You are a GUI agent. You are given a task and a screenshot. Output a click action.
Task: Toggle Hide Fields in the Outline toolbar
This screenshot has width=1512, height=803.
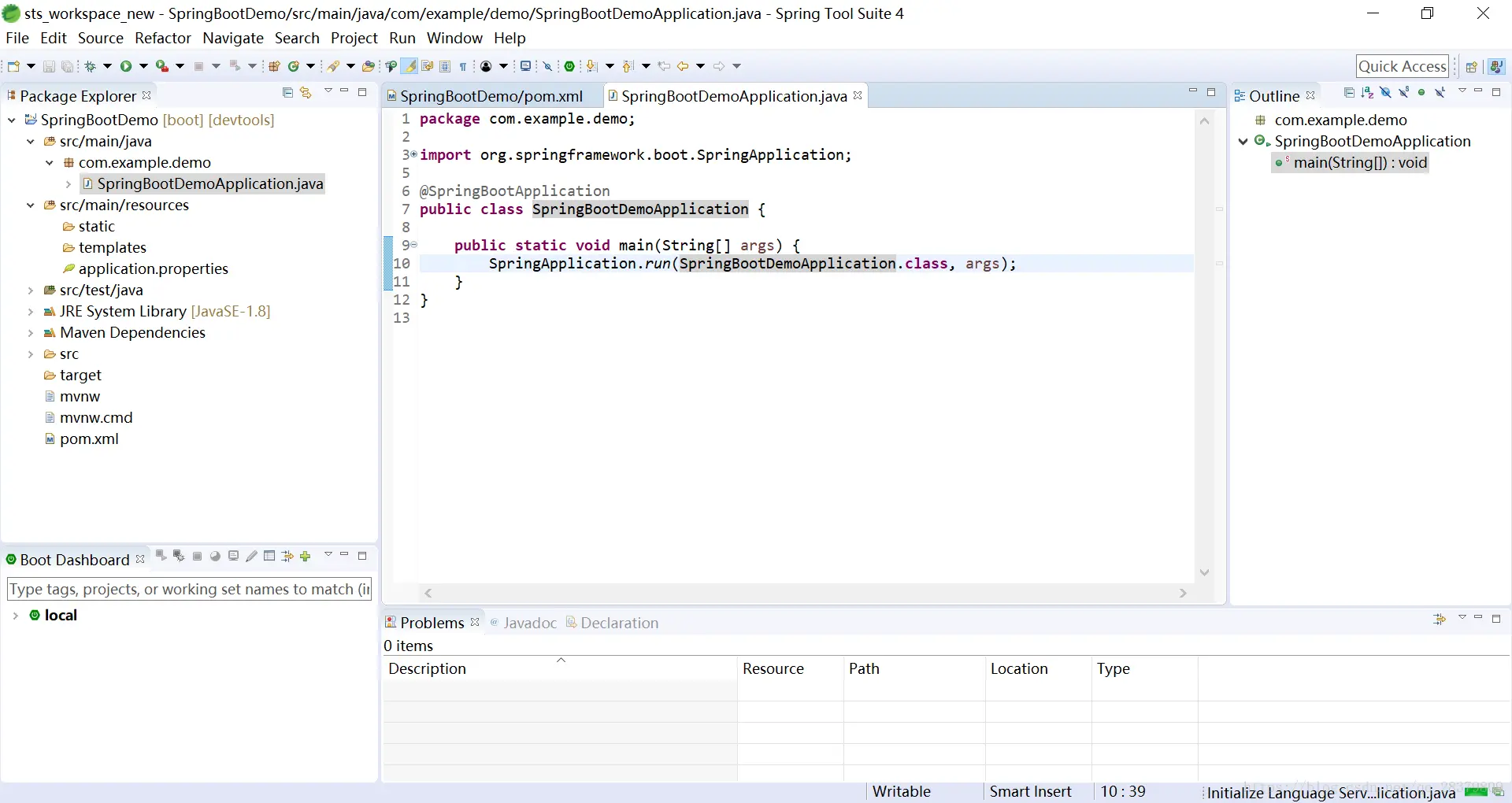click(x=1385, y=93)
